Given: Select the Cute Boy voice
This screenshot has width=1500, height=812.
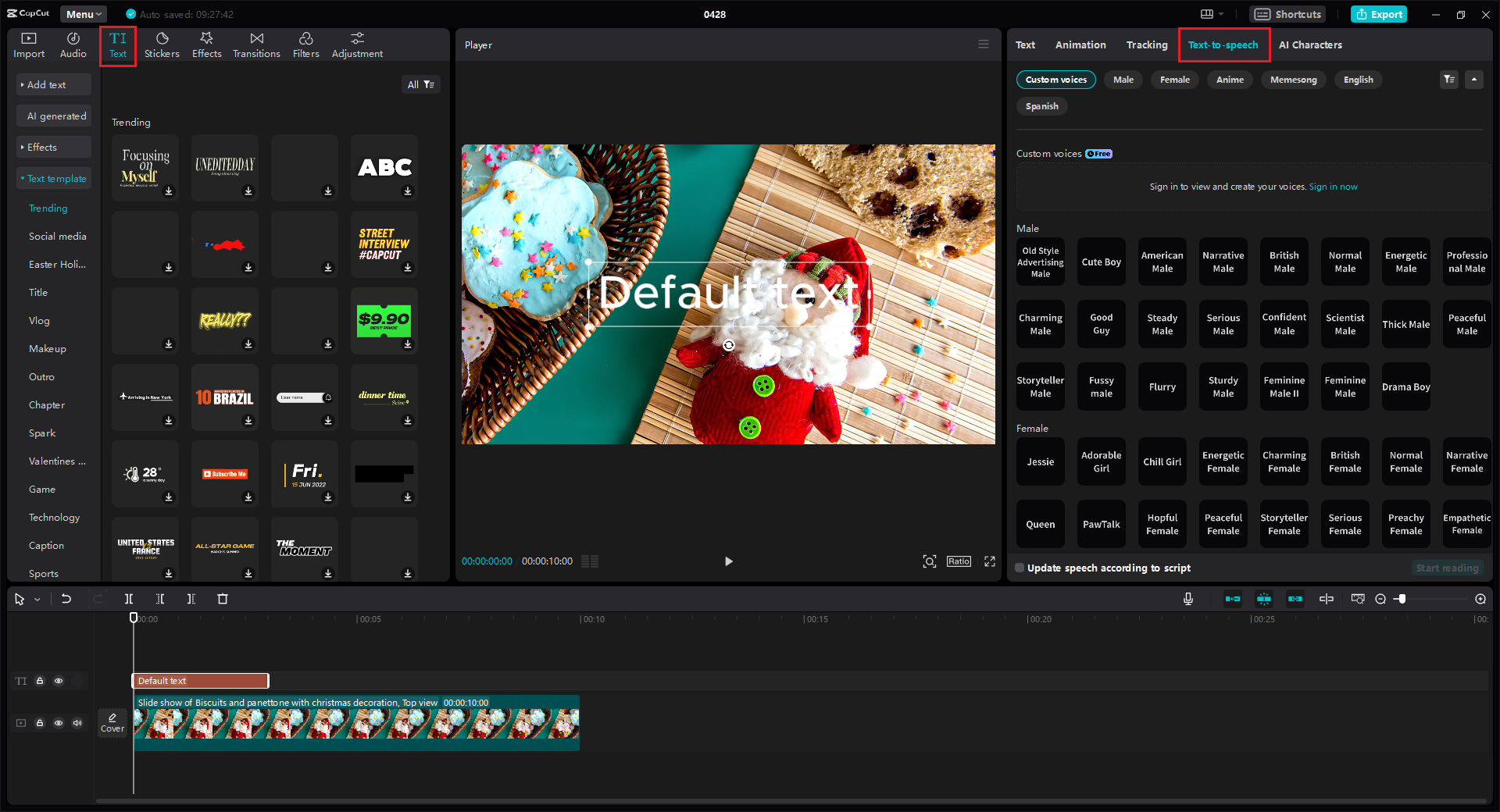Looking at the screenshot, I should [x=1102, y=262].
